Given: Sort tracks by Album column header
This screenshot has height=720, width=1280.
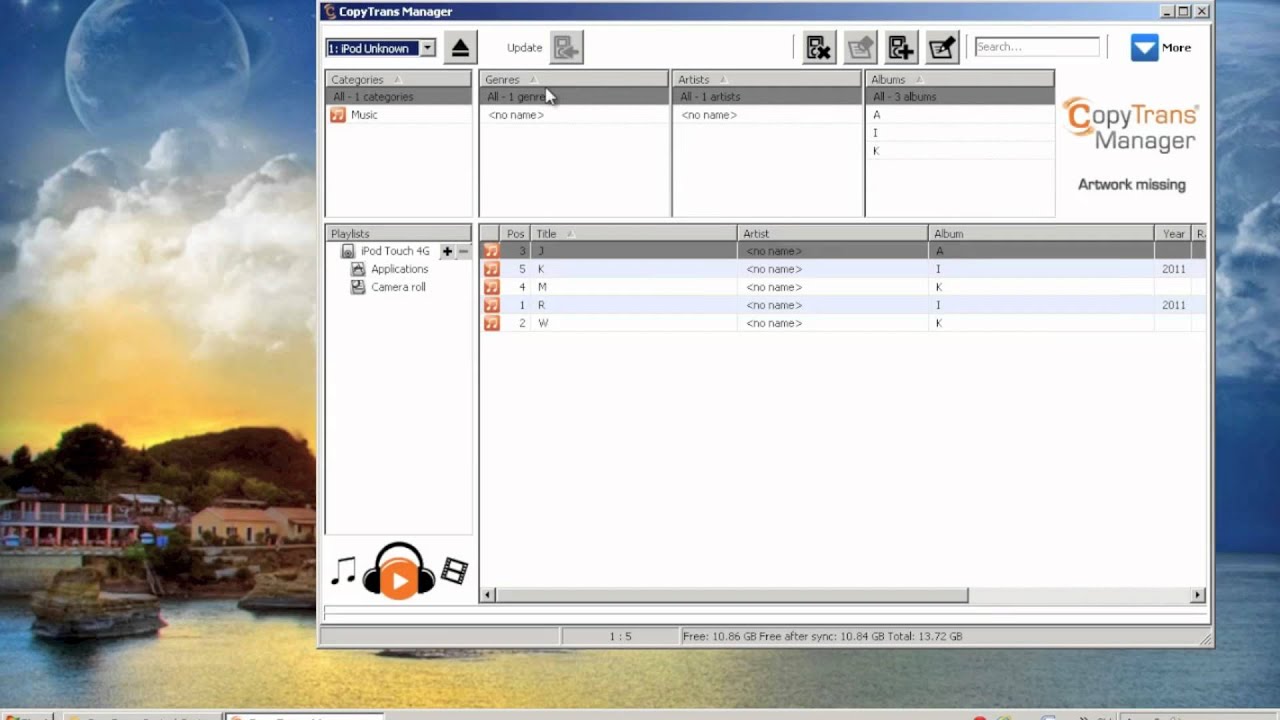Looking at the screenshot, I should (x=1041, y=233).
